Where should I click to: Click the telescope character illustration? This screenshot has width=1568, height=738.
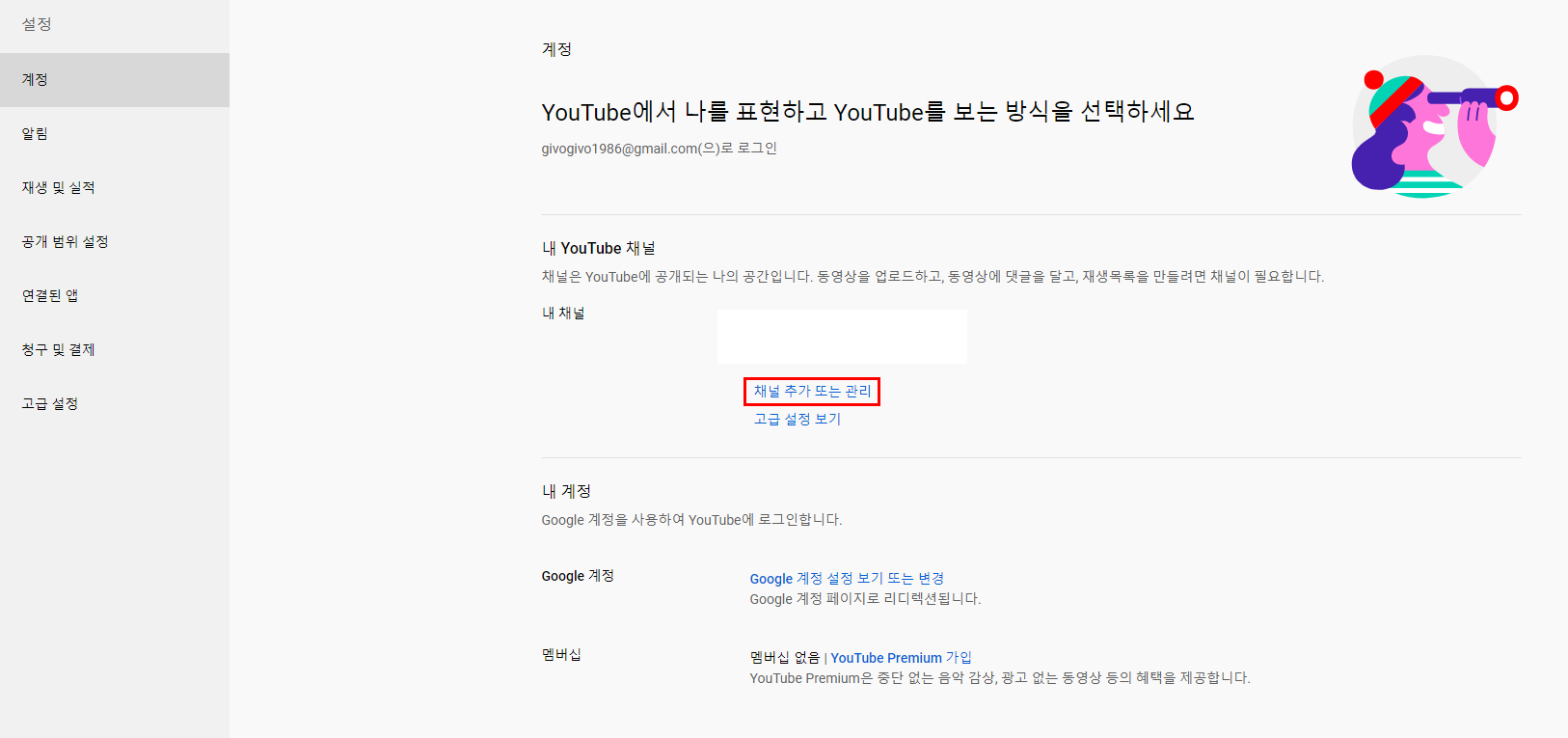[1434, 126]
